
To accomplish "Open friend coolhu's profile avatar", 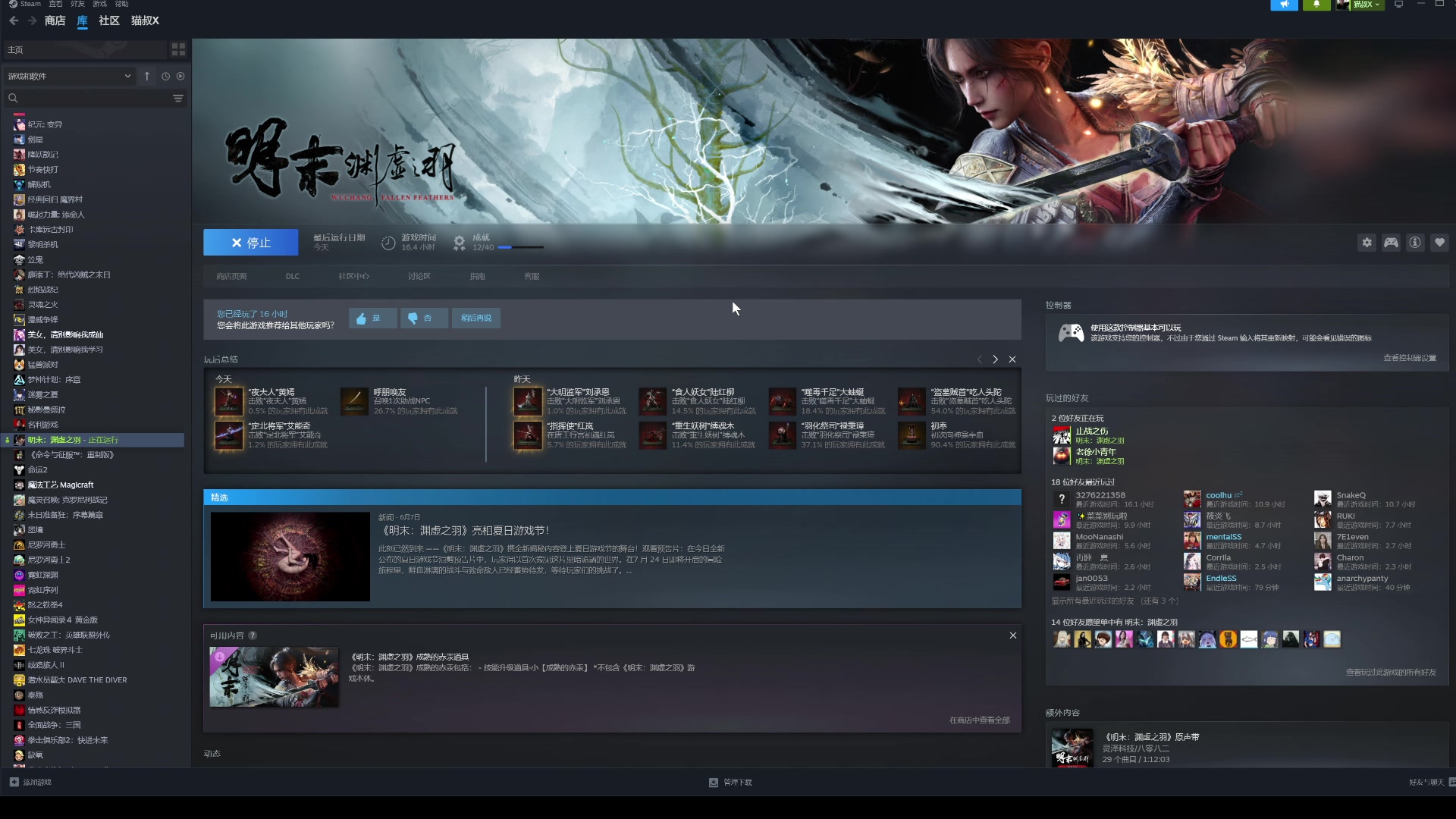I will tap(1193, 499).
